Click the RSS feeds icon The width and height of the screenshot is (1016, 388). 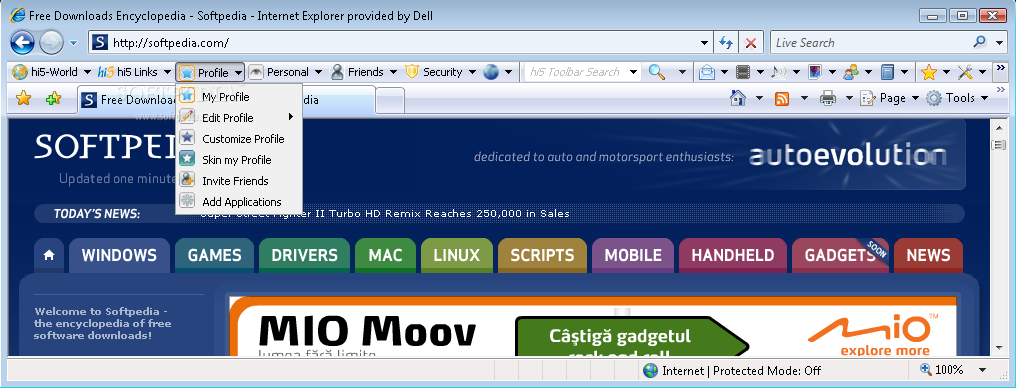pos(782,98)
